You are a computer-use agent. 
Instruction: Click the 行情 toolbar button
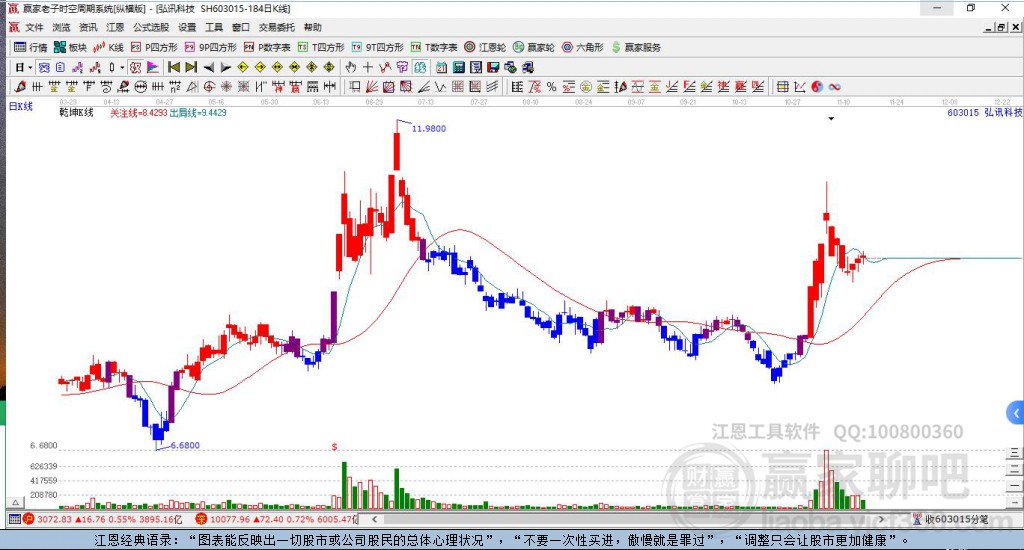pos(31,47)
